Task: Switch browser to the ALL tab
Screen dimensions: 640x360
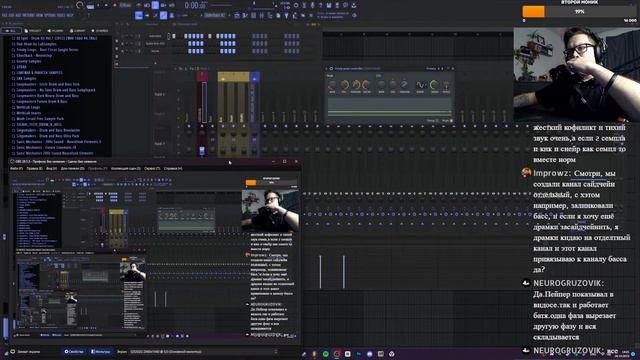Action: pos(11,31)
